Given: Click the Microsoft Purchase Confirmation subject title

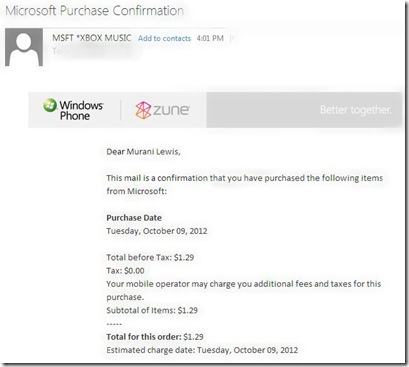Looking at the screenshot, I should point(95,11).
